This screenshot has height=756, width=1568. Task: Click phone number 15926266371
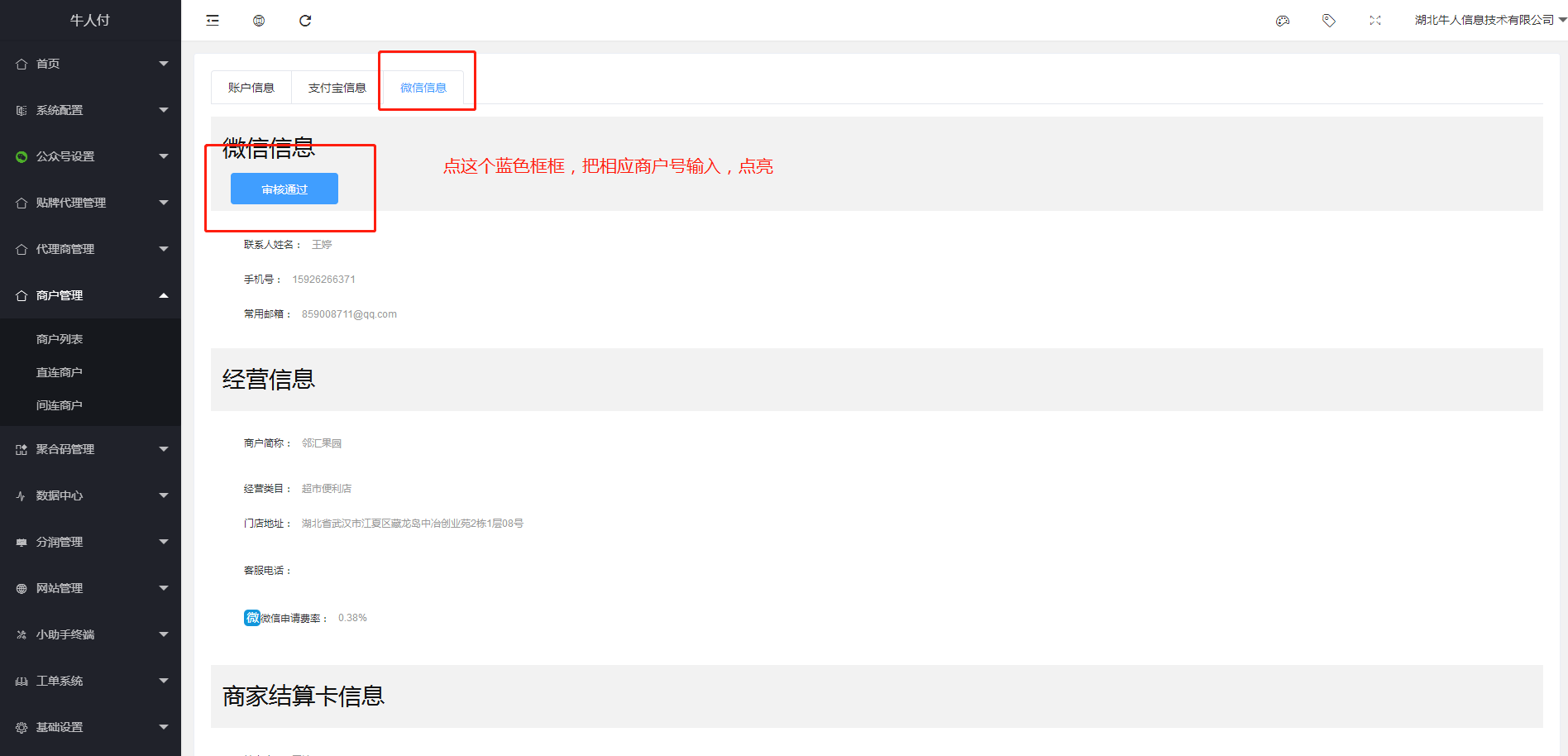tap(324, 280)
